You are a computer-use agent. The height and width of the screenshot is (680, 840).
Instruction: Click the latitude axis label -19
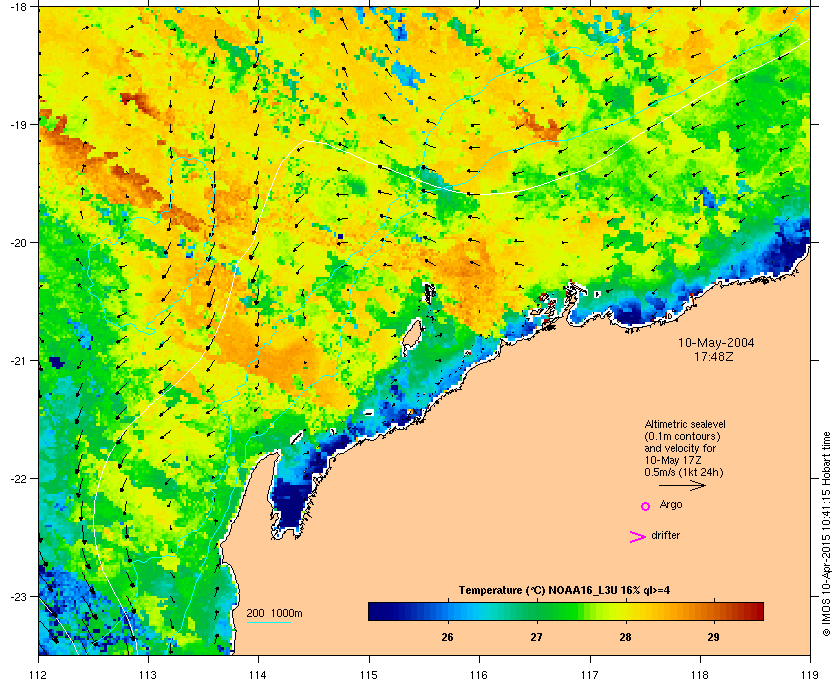pos(18,125)
